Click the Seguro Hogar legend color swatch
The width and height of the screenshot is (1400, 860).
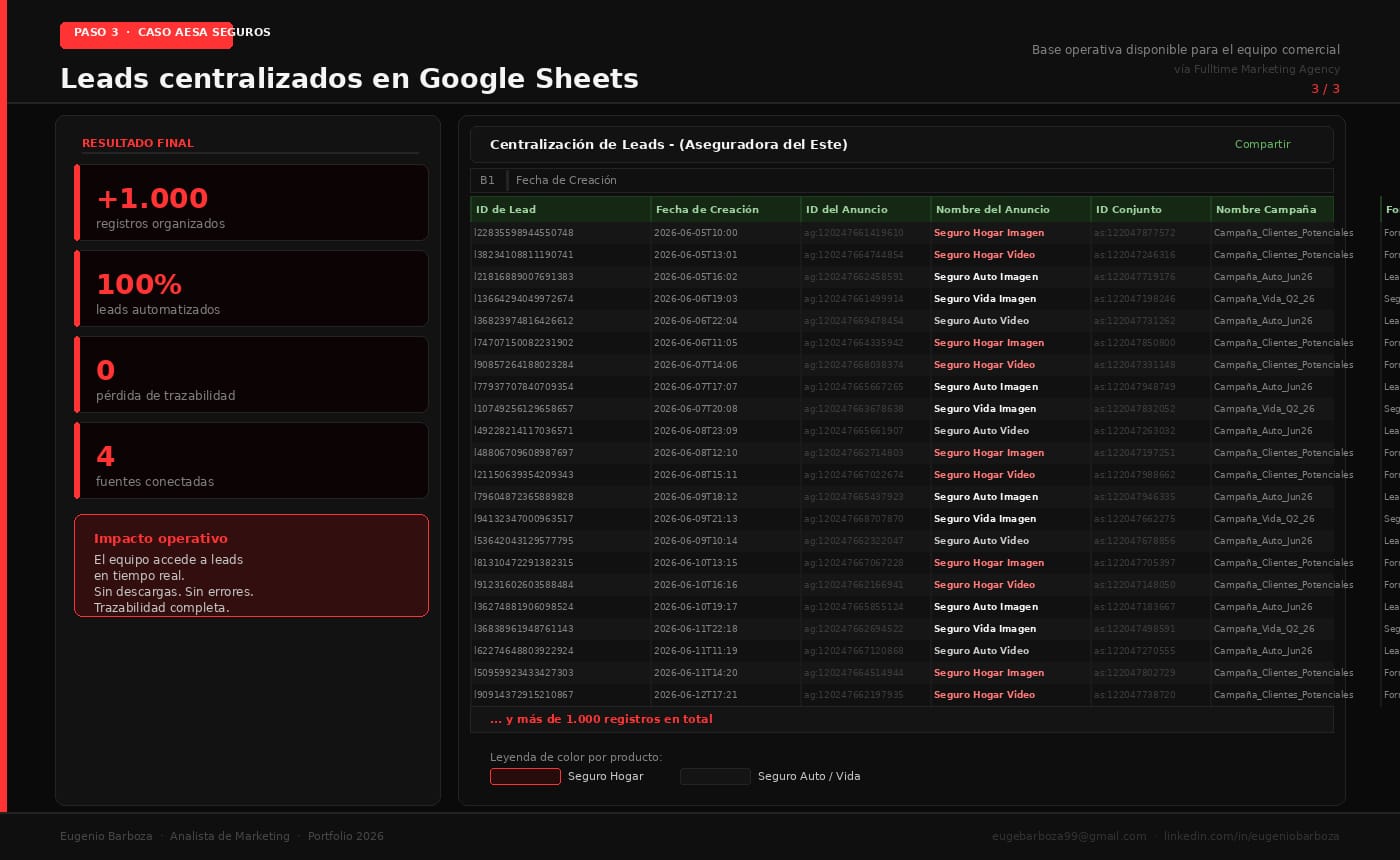tap(525, 777)
